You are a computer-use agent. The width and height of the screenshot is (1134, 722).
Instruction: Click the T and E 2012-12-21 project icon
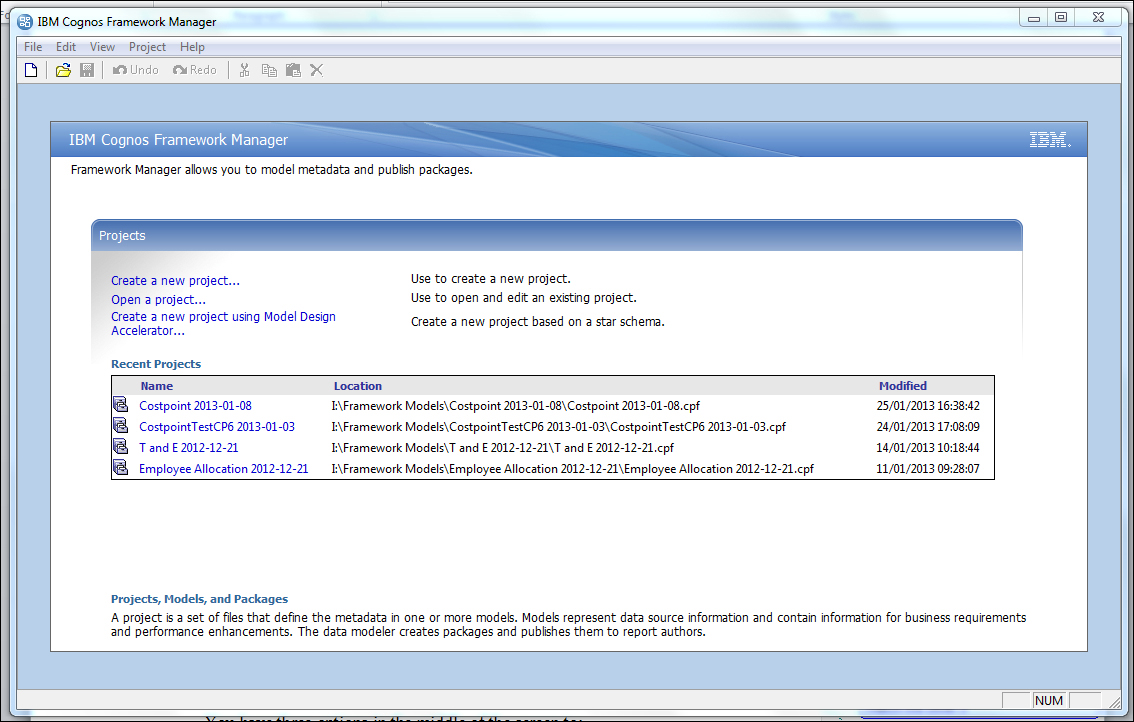(120, 447)
